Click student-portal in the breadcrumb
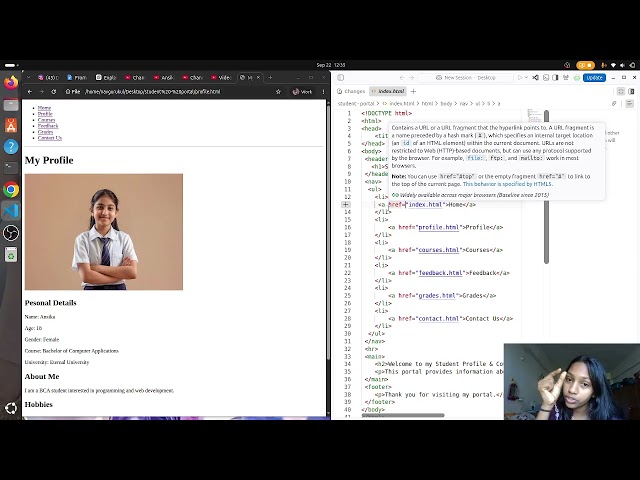This screenshot has height=480, width=640. click(356, 104)
